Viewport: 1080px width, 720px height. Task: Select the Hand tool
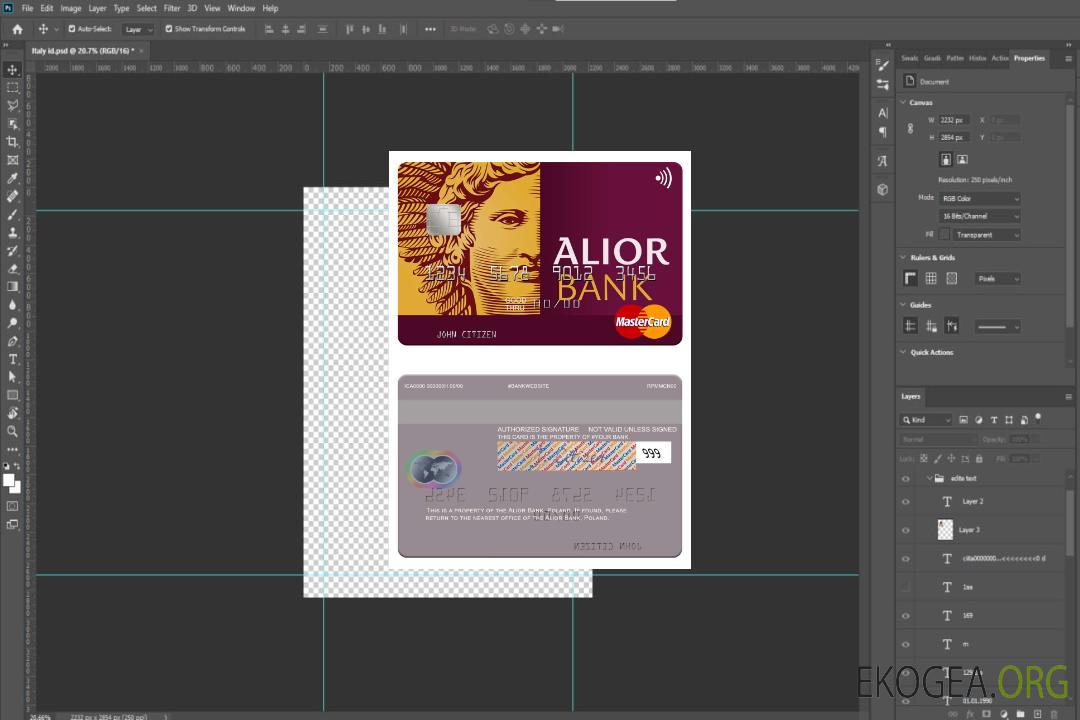pos(12,413)
